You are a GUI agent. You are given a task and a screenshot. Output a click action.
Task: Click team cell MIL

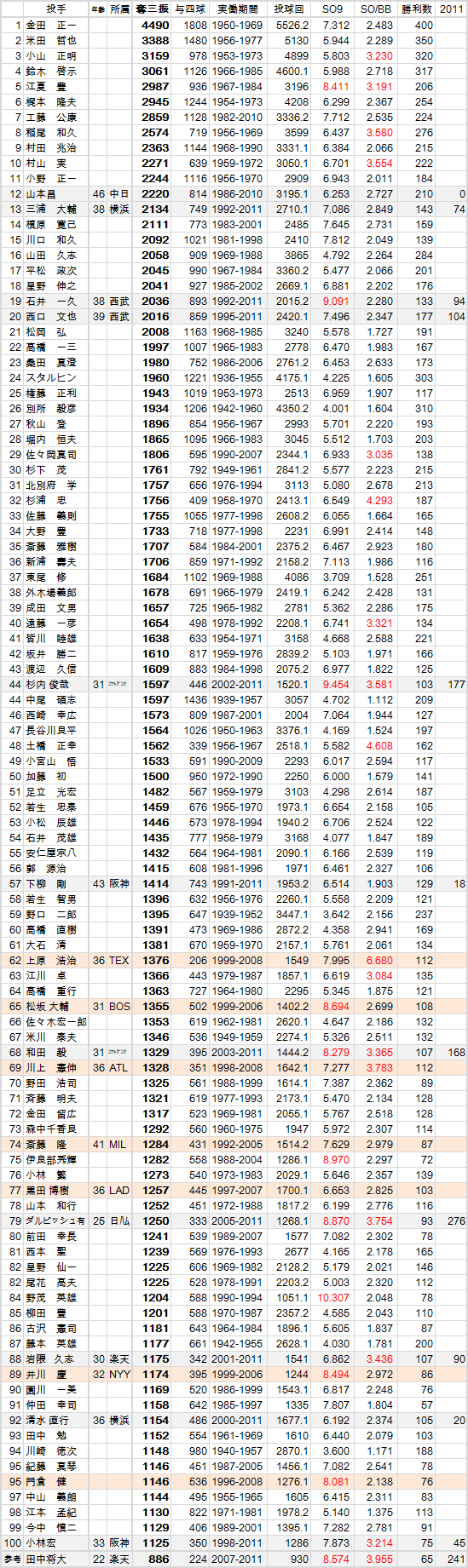pos(119,1144)
